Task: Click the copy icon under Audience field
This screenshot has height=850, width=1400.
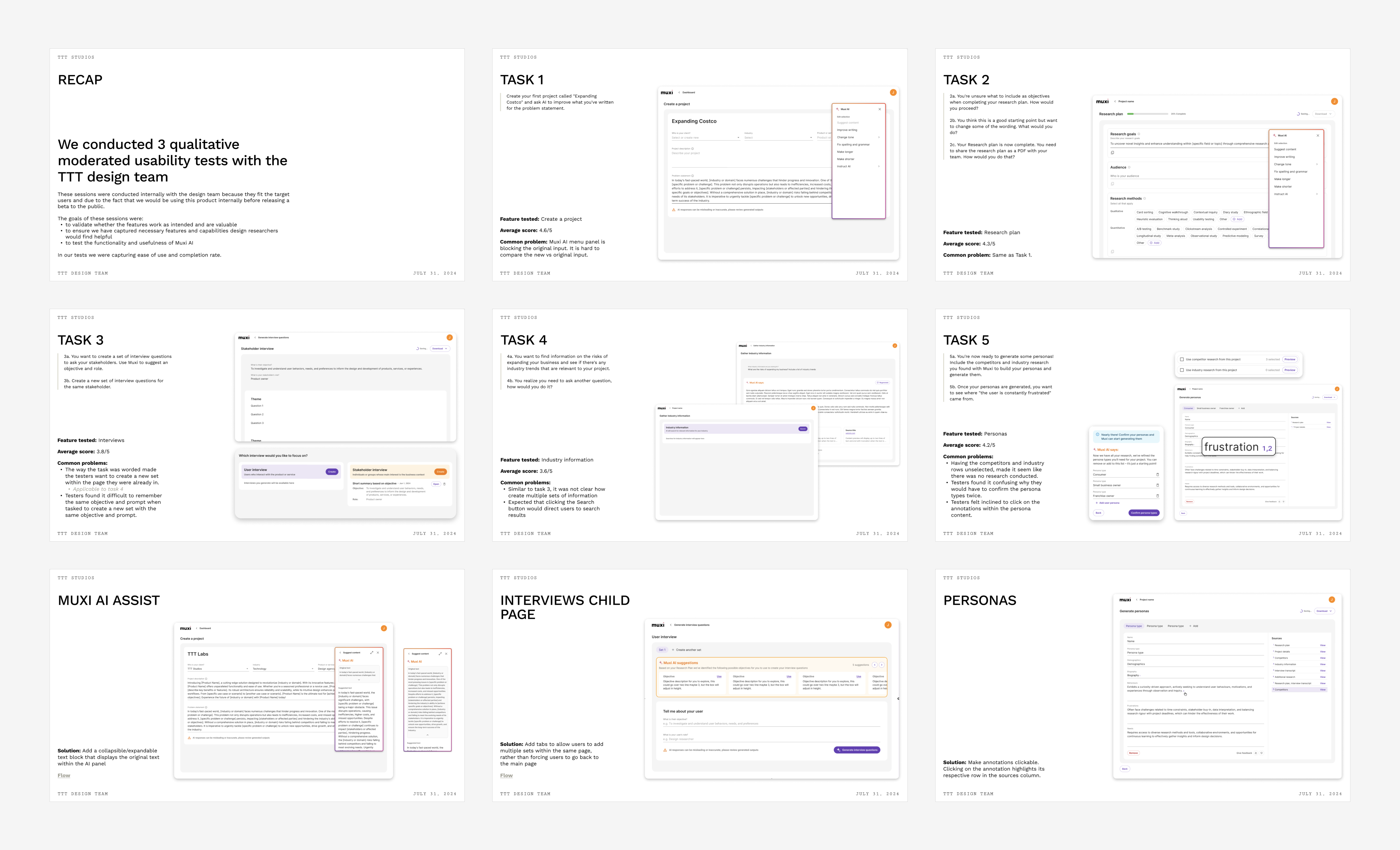Action: tap(1113, 184)
